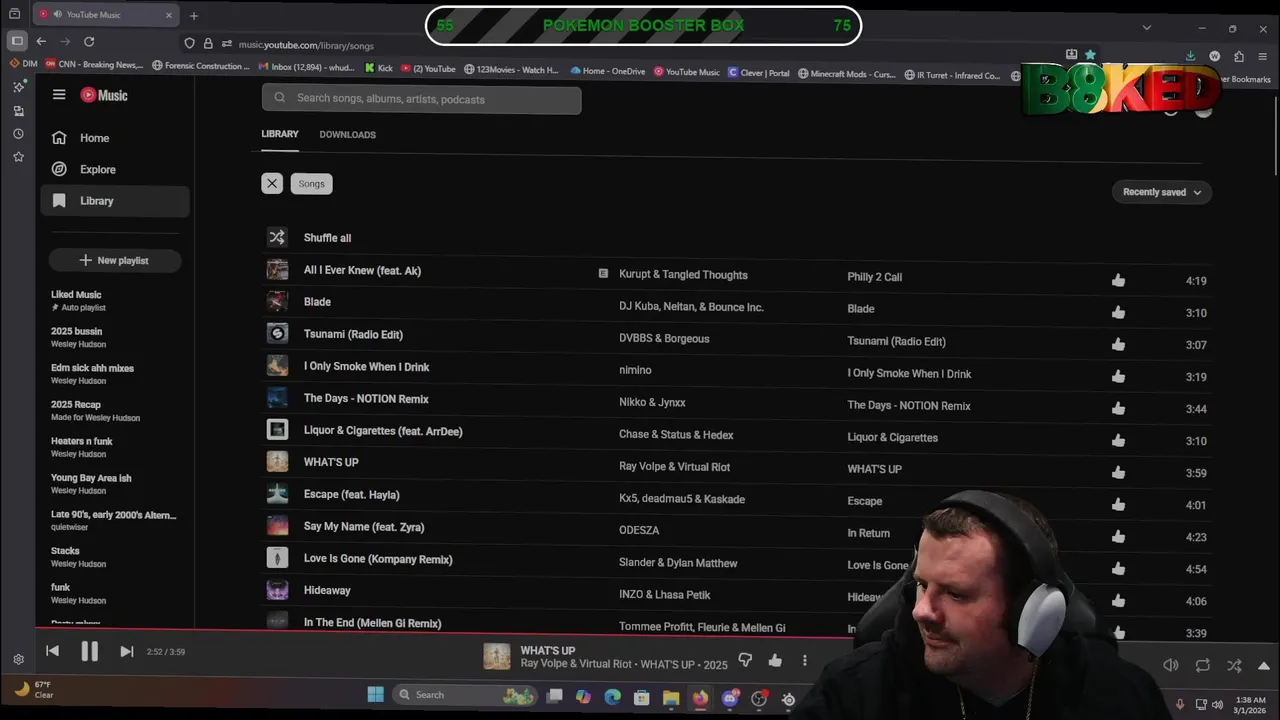The image size is (1280, 720).
Task: Toggle like on The Days - NOTION Remix
Action: click(1118, 409)
